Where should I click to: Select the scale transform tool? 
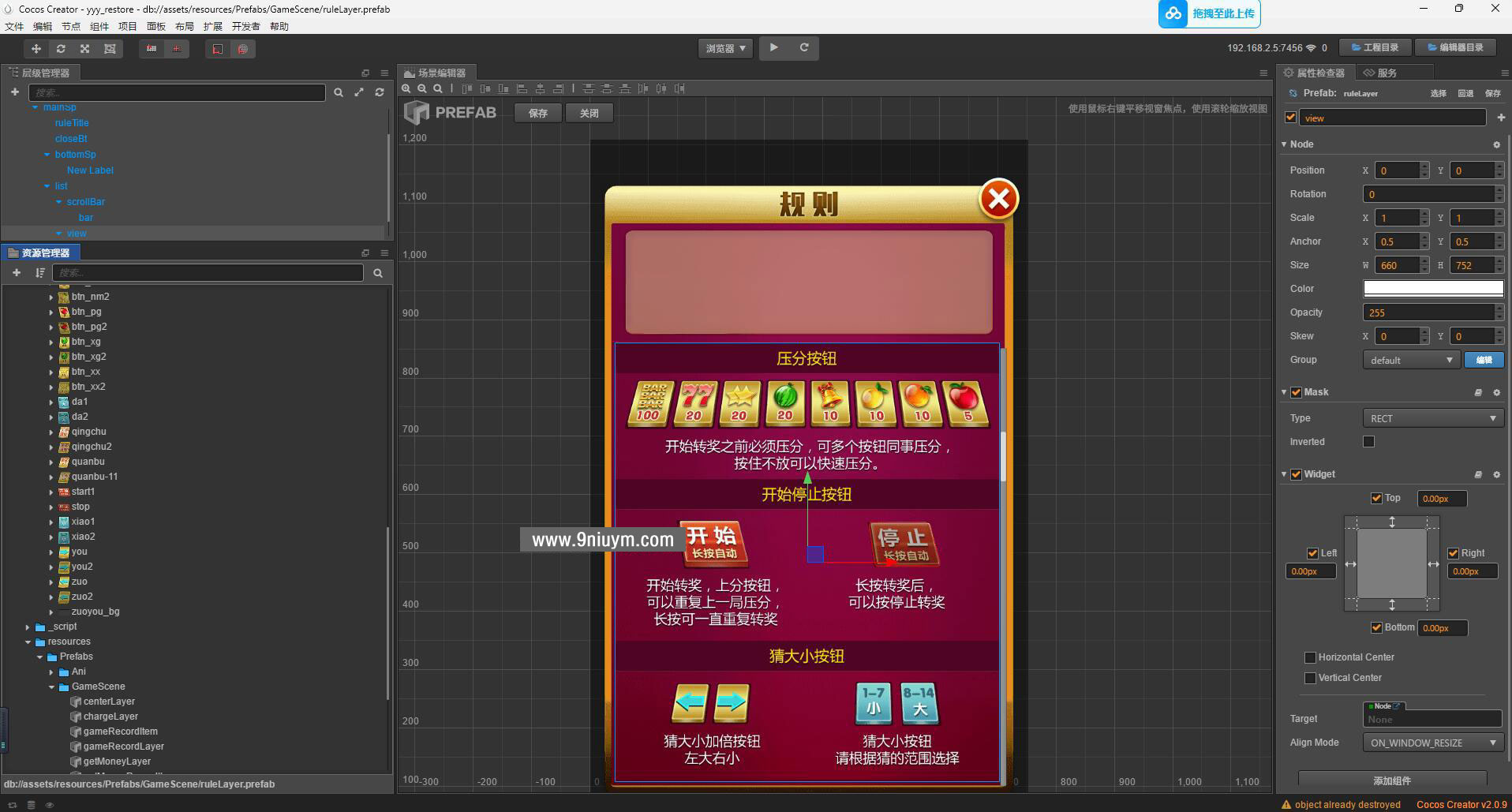pos(84,49)
